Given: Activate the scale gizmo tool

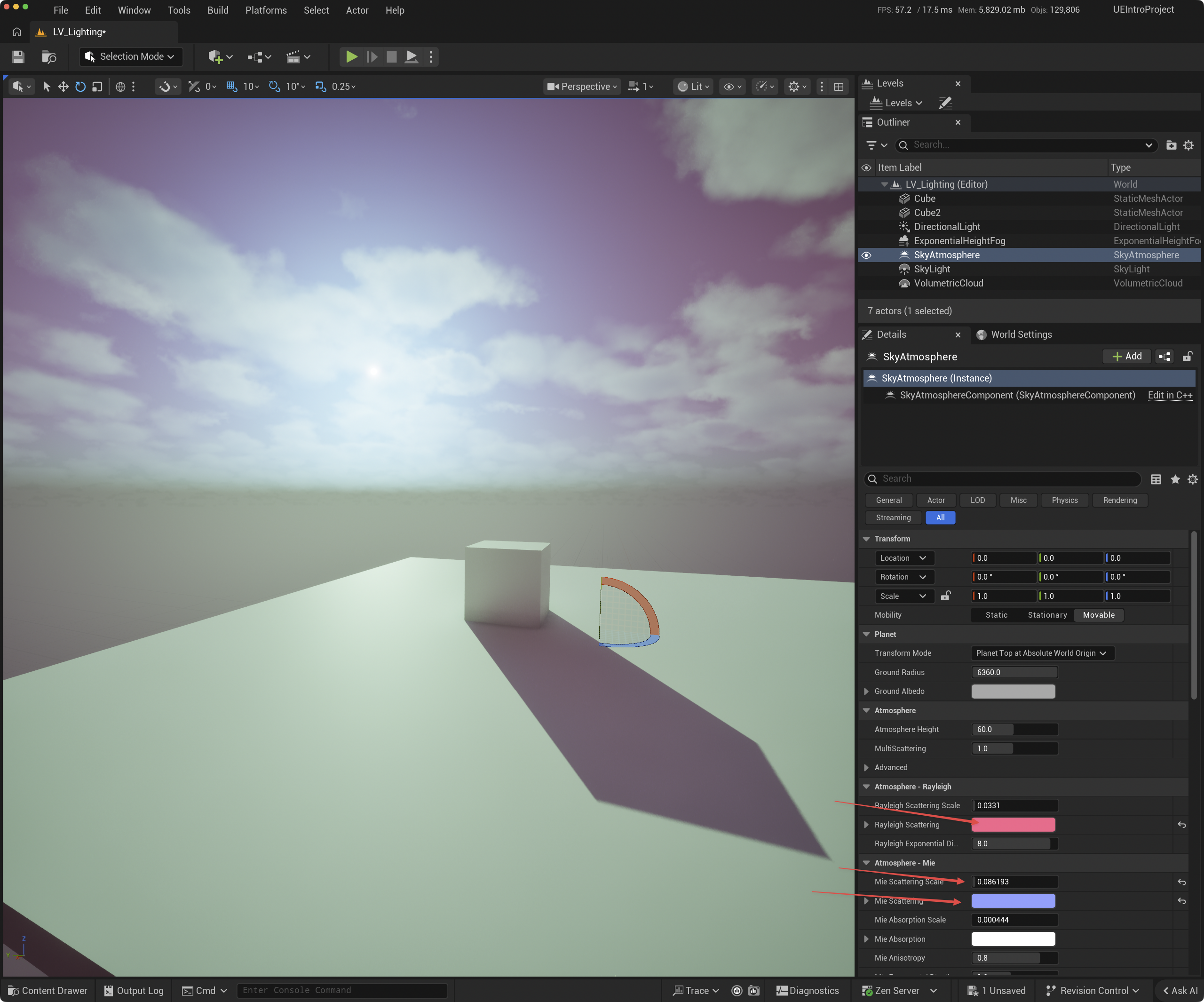Looking at the screenshot, I should coord(97,87).
